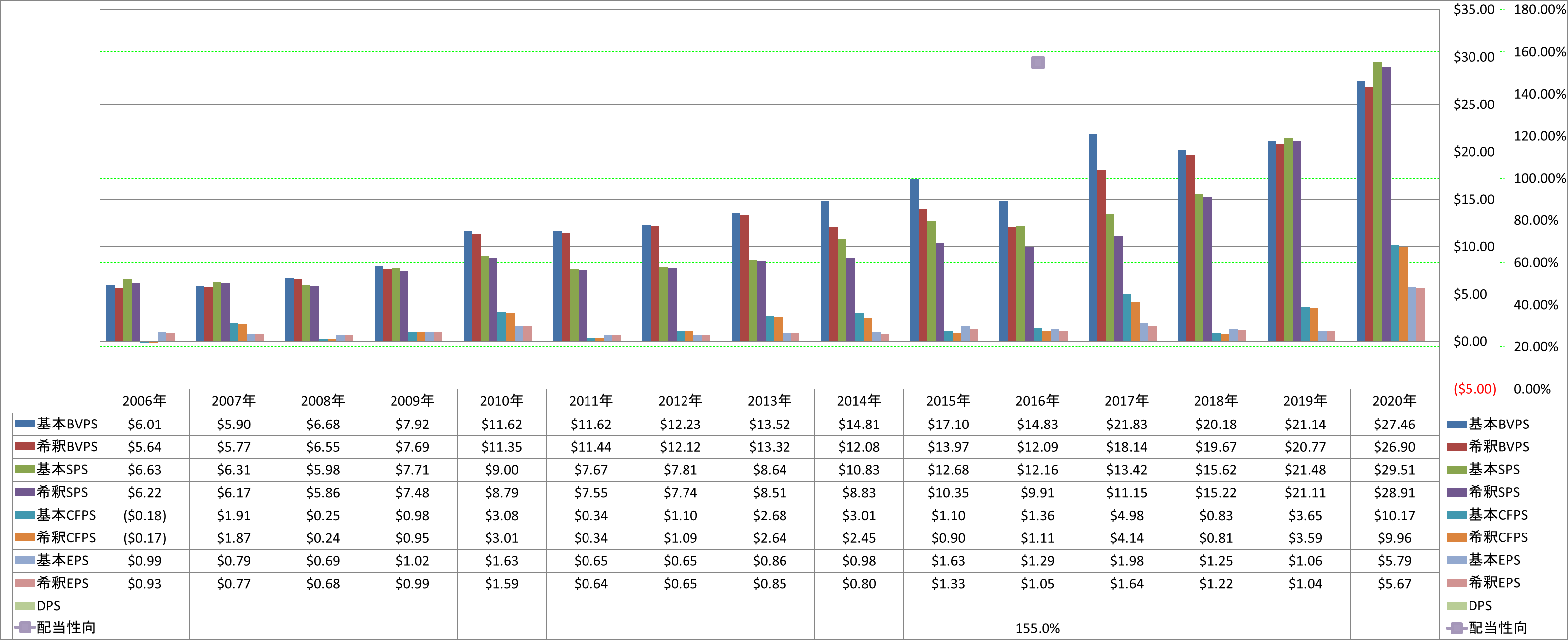Select the $10.17 基本CFPS cell for 2020
The height and width of the screenshot is (640, 1568).
tap(1394, 515)
